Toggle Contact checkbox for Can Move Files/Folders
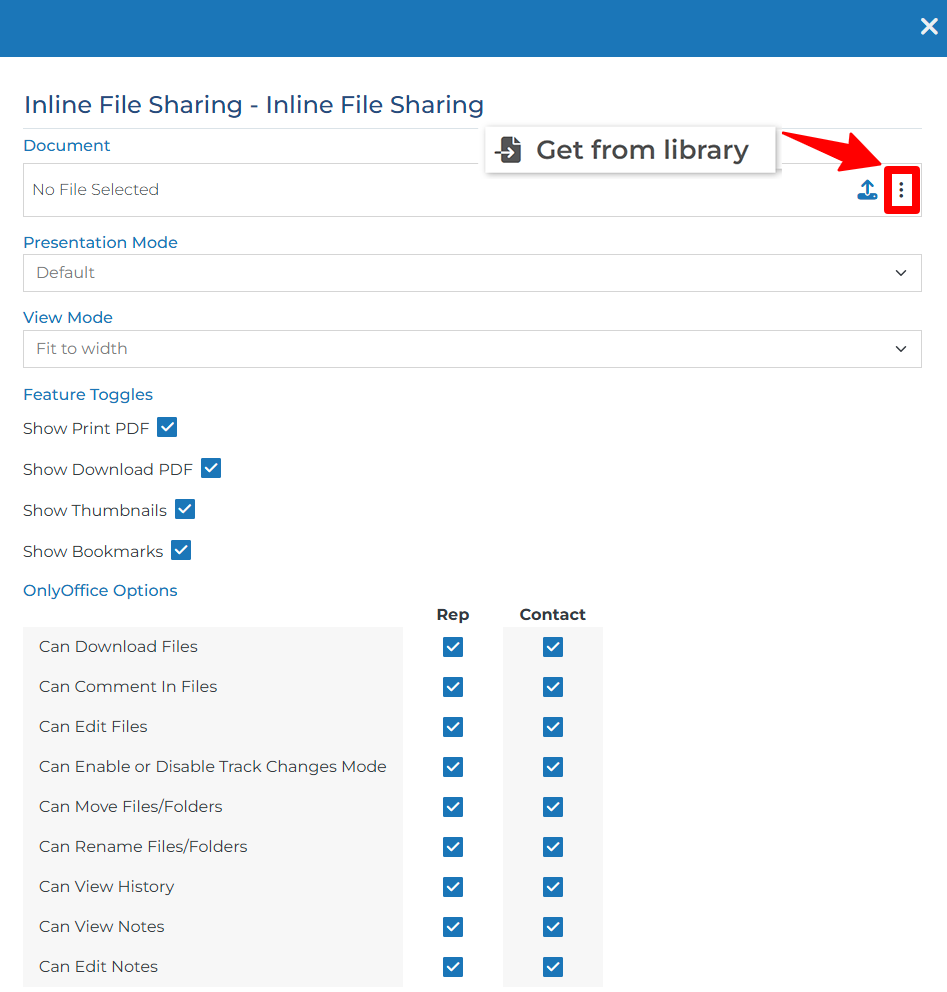The width and height of the screenshot is (947, 992). coord(553,807)
